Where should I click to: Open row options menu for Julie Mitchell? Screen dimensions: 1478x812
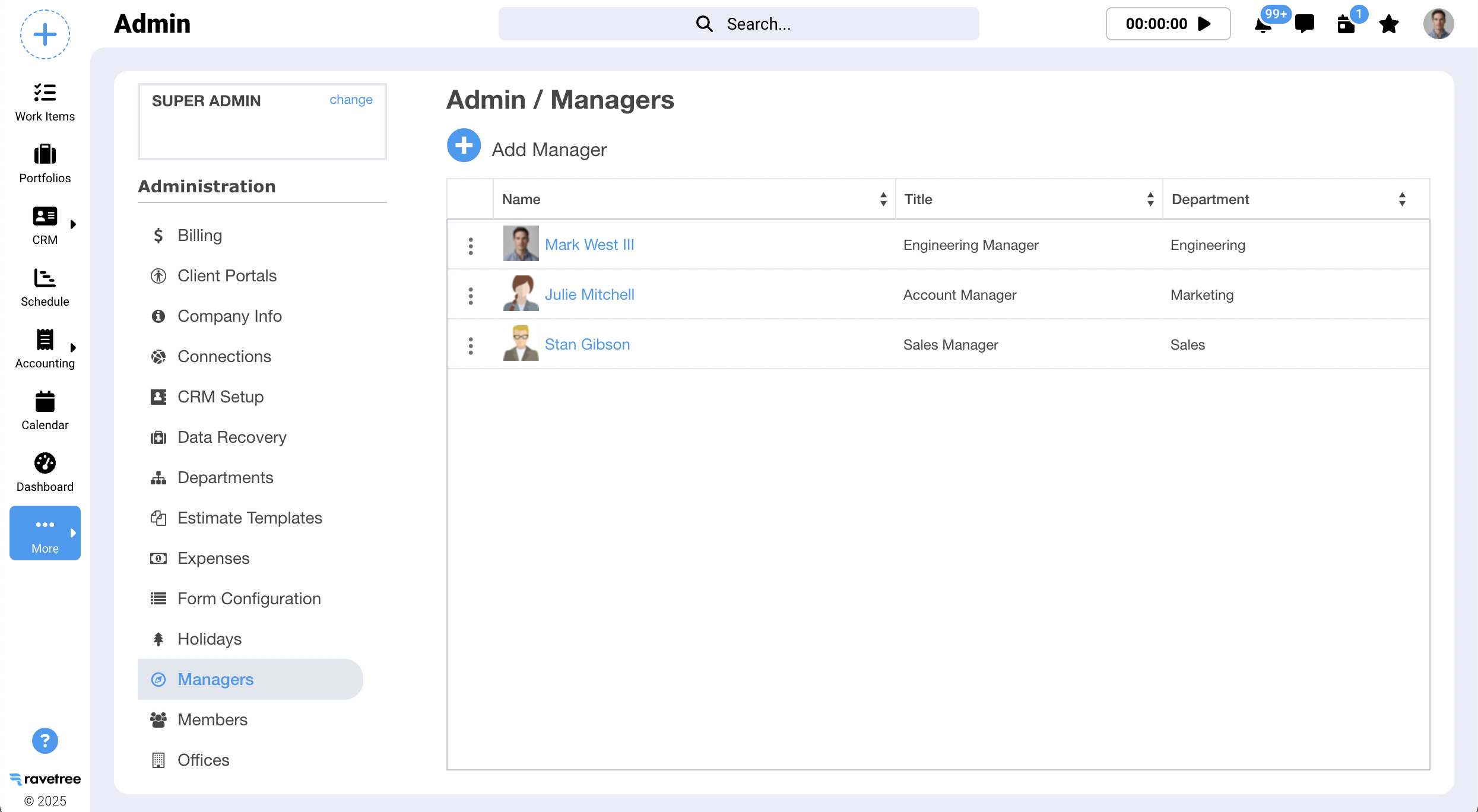471,296
